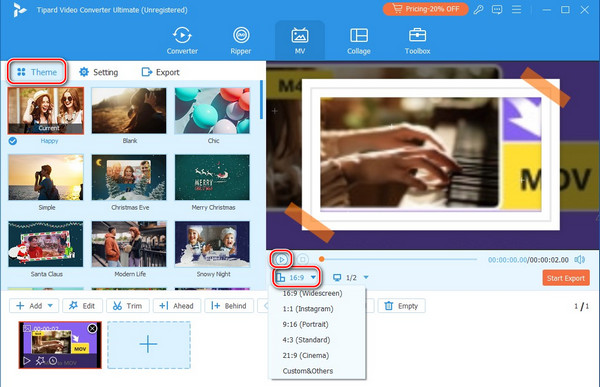
Task: Pick the Santa Claus theme
Action: [x=46, y=244]
